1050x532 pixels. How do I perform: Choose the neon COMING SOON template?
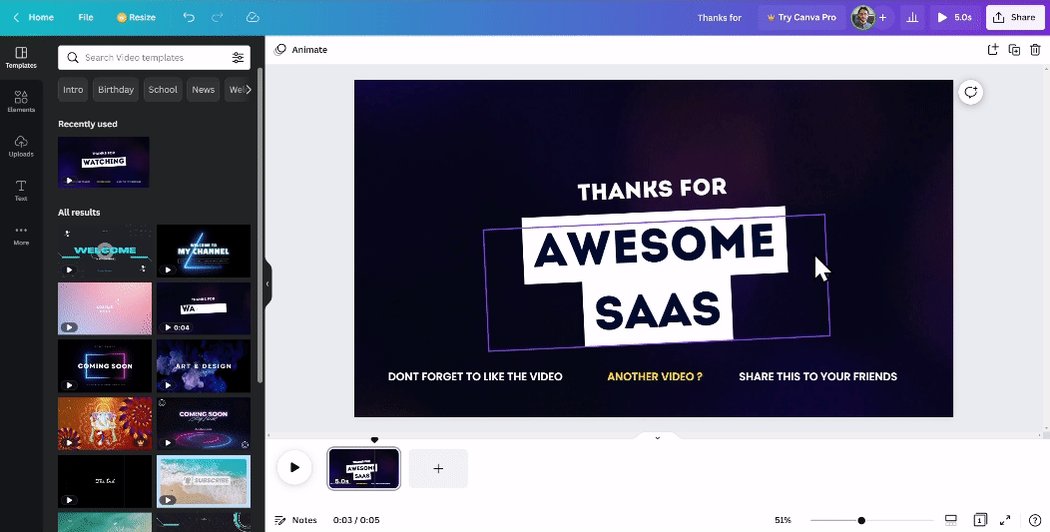tap(104, 366)
